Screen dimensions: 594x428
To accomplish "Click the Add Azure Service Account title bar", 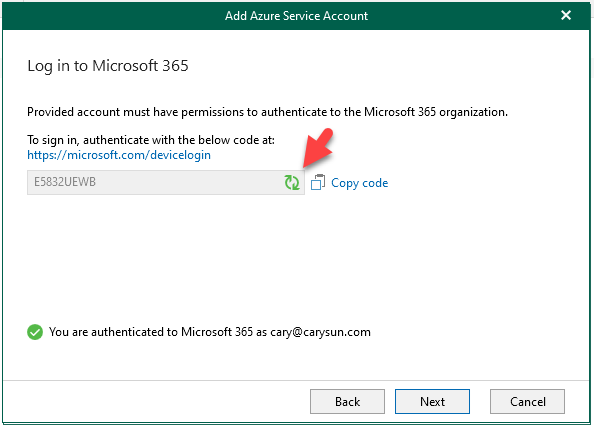I will click(296, 16).
